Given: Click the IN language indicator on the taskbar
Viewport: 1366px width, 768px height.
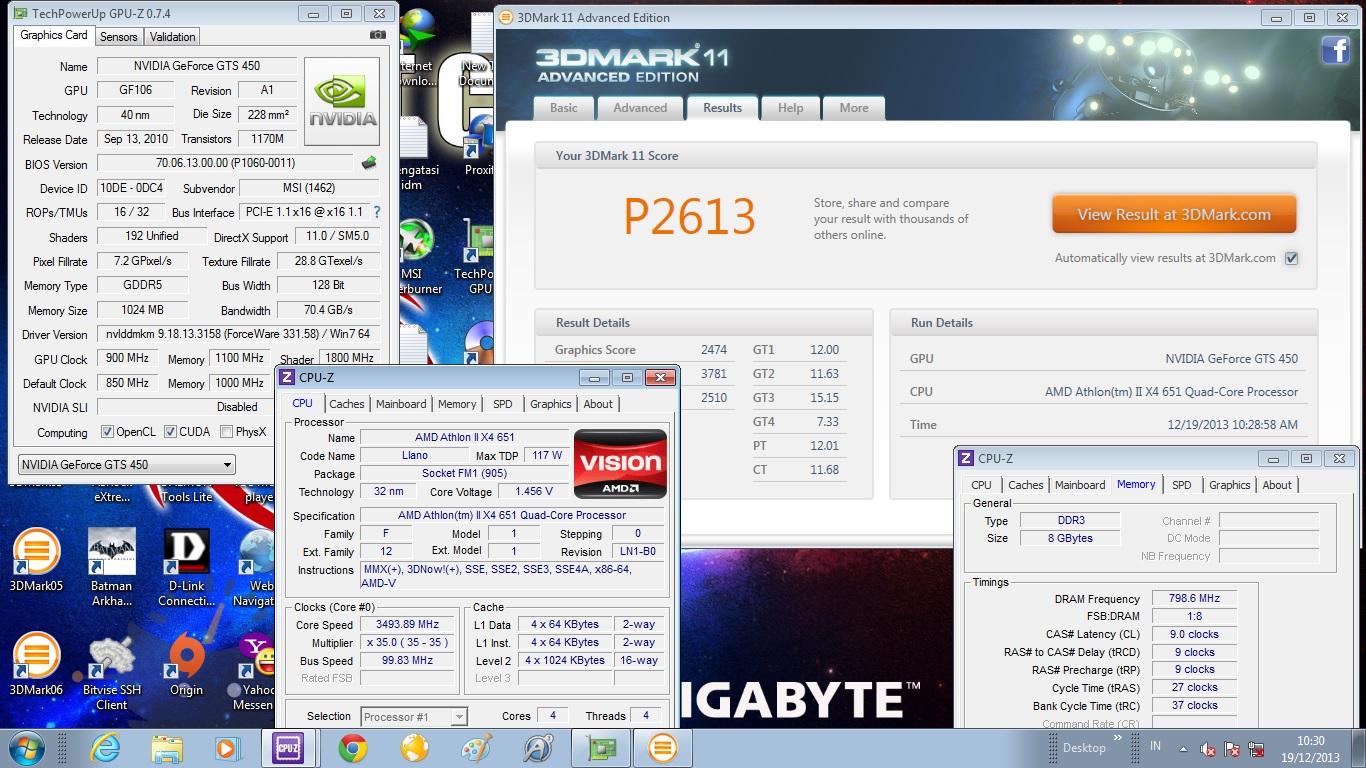Looking at the screenshot, I should (1155, 747).
